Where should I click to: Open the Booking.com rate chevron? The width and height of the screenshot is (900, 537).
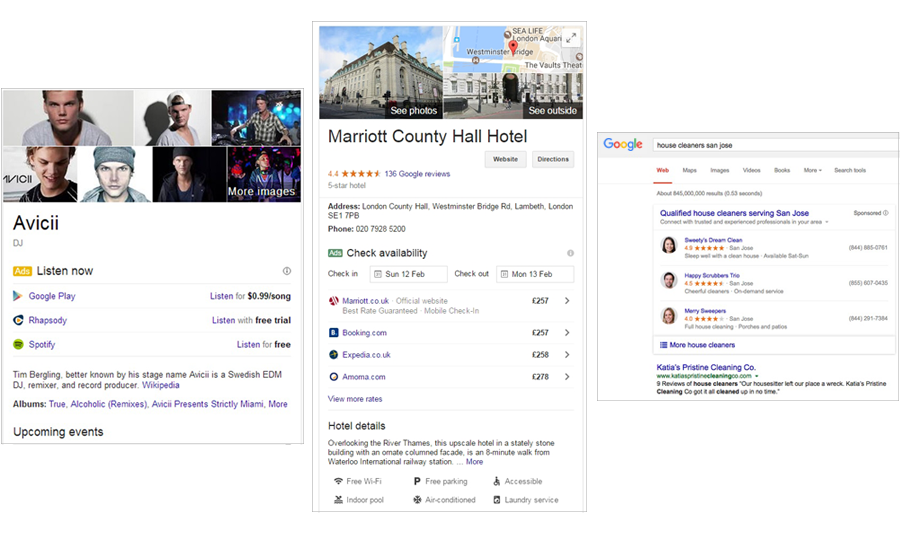[567, 333]
